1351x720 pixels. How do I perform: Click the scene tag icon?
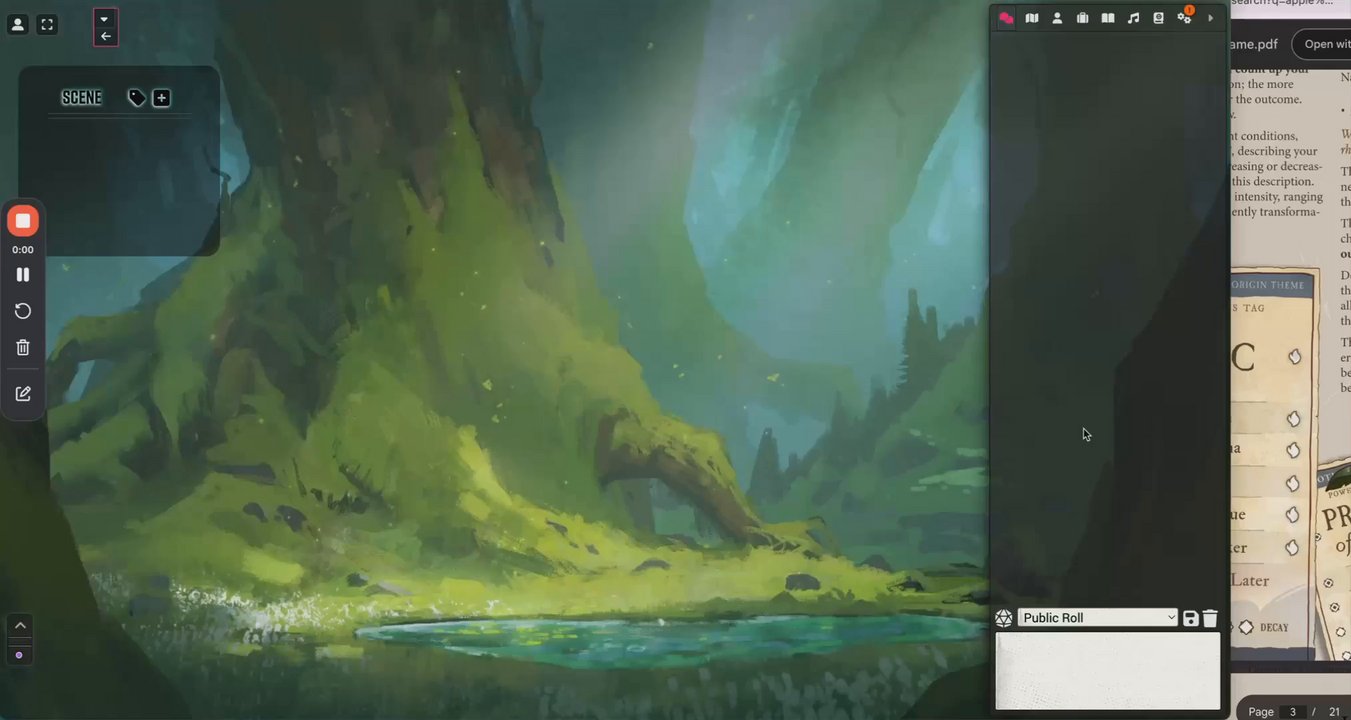click(x=137, y=98)
